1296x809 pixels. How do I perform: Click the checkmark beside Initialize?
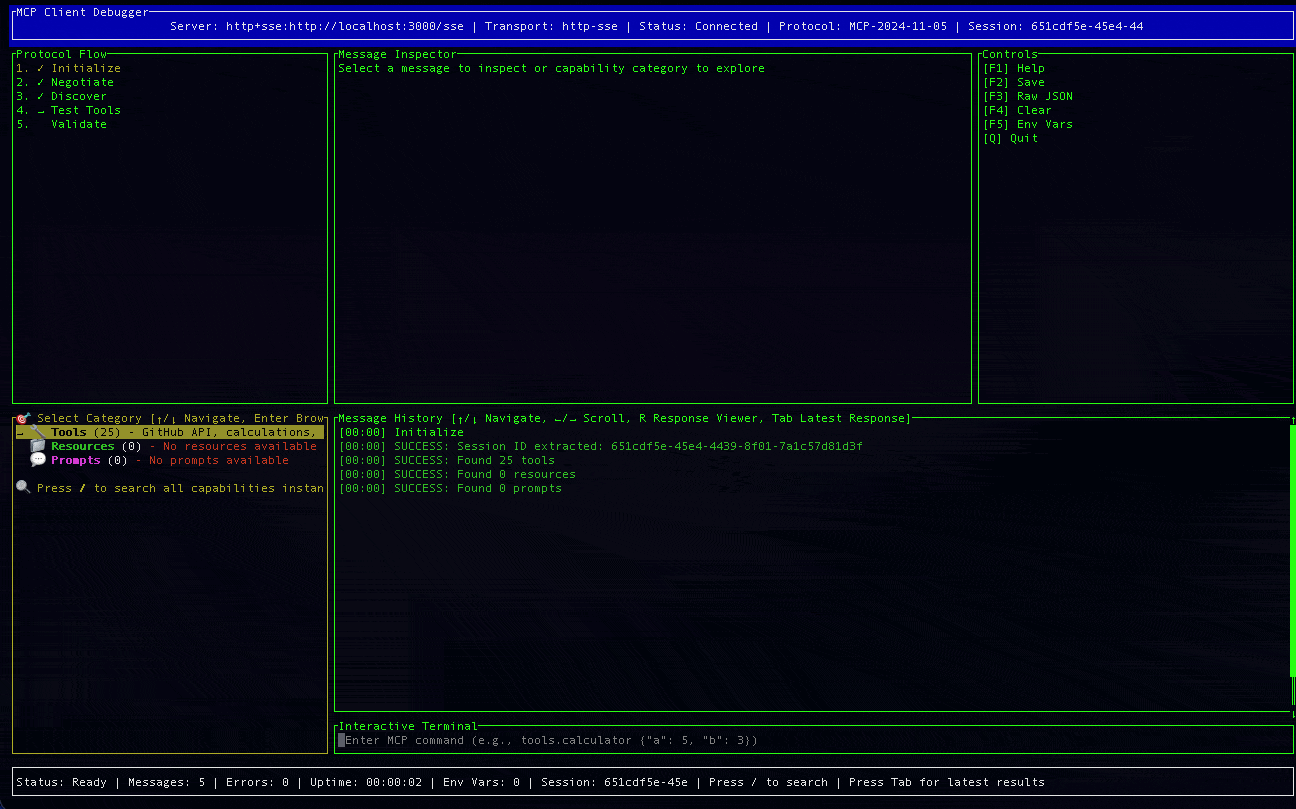pyautogui.click(x=41, y=68)
